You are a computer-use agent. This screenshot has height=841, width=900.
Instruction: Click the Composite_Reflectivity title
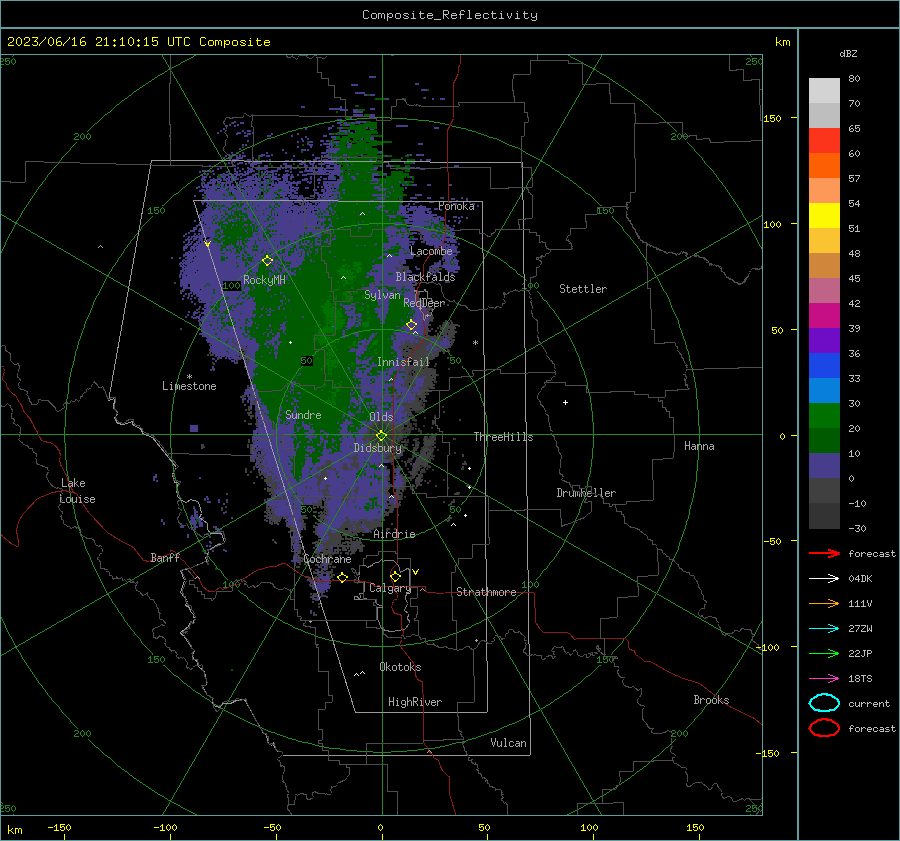tap(450, 15)
